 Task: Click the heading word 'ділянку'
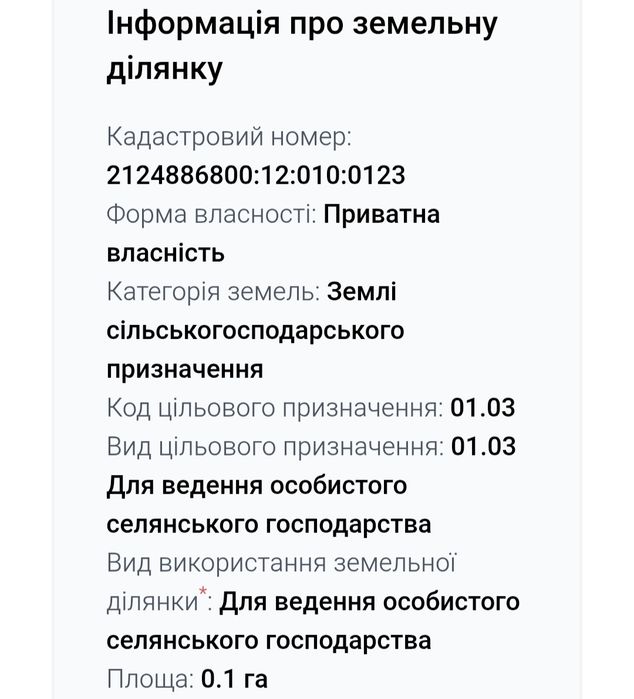(164, 68)
